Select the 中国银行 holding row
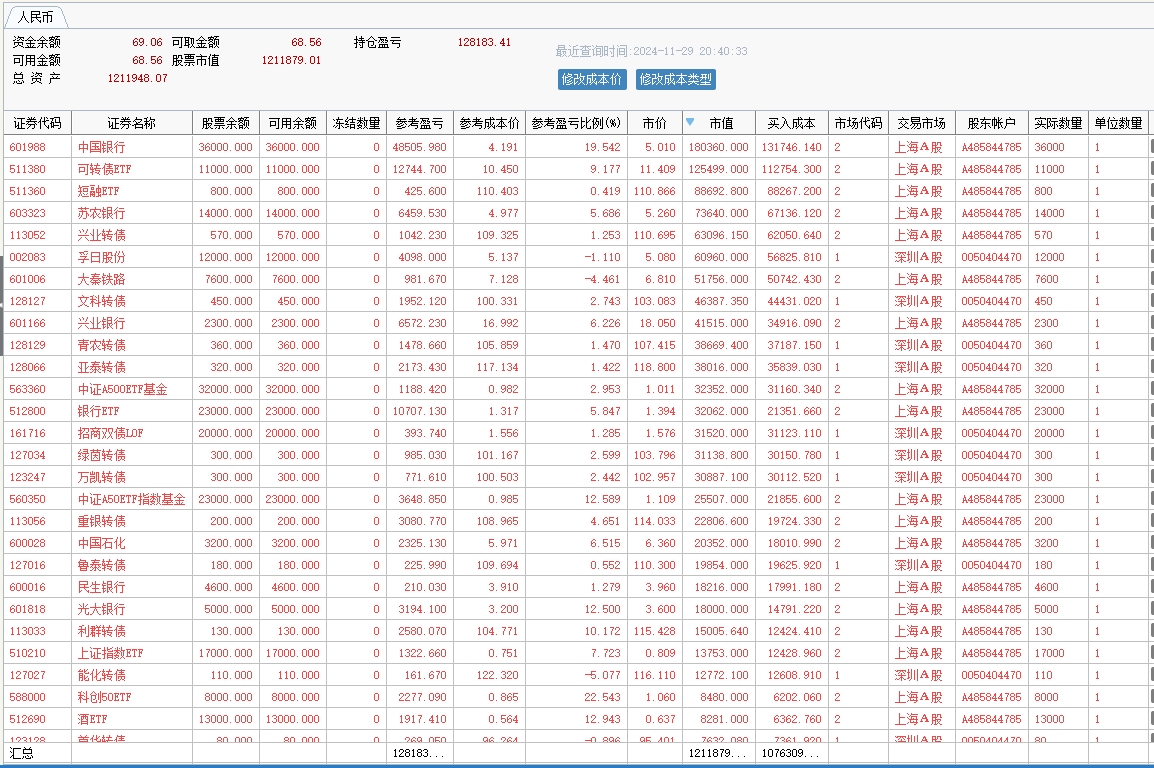Viewport: 1154px width, 768px height. [102, 147]
